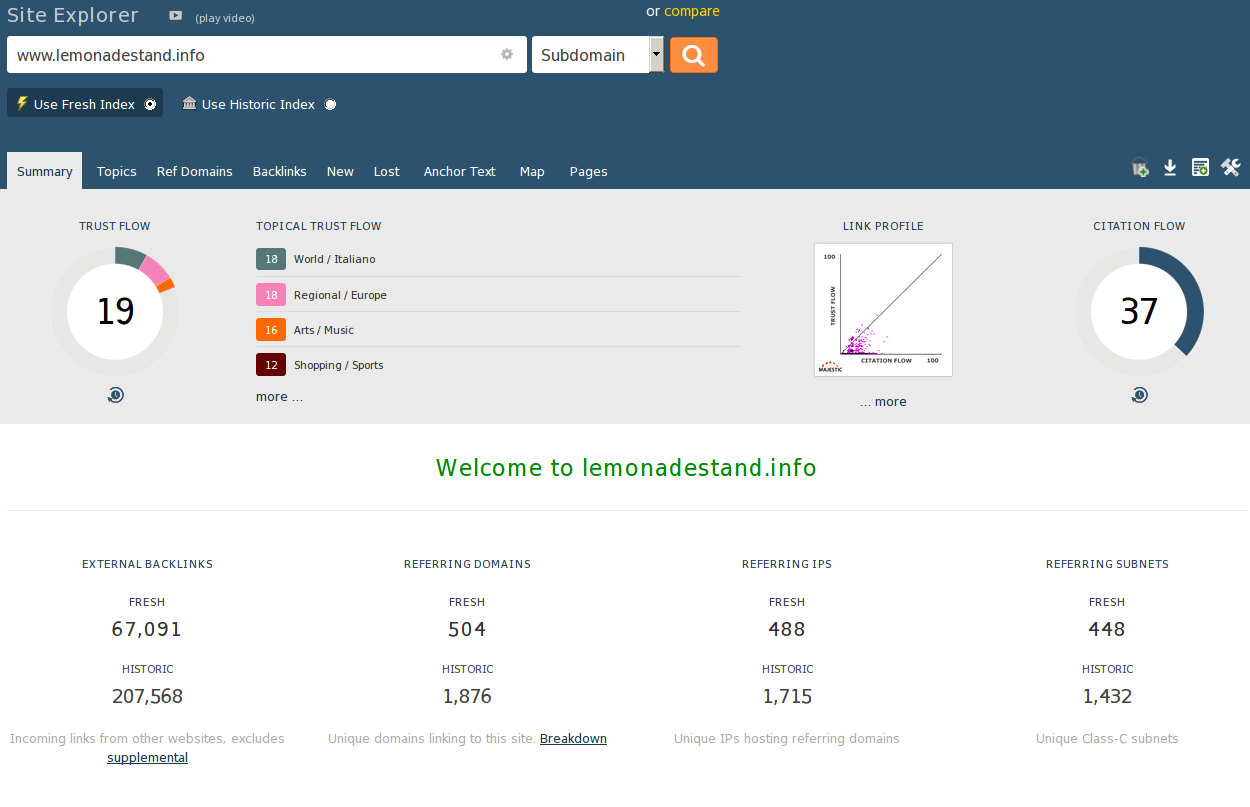This screenshot has height=807, width=1250.
Task: Open the Breakdown link
Action: pyautogui.click(x=573, y=739)
